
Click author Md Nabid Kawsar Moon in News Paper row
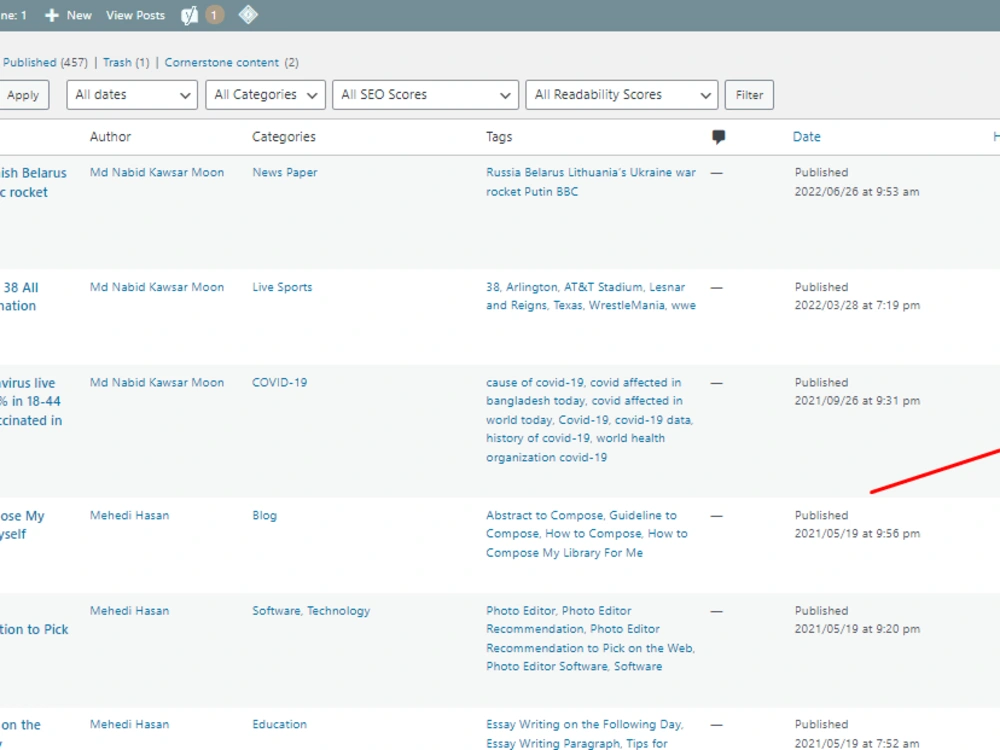[x=157, y=172]
